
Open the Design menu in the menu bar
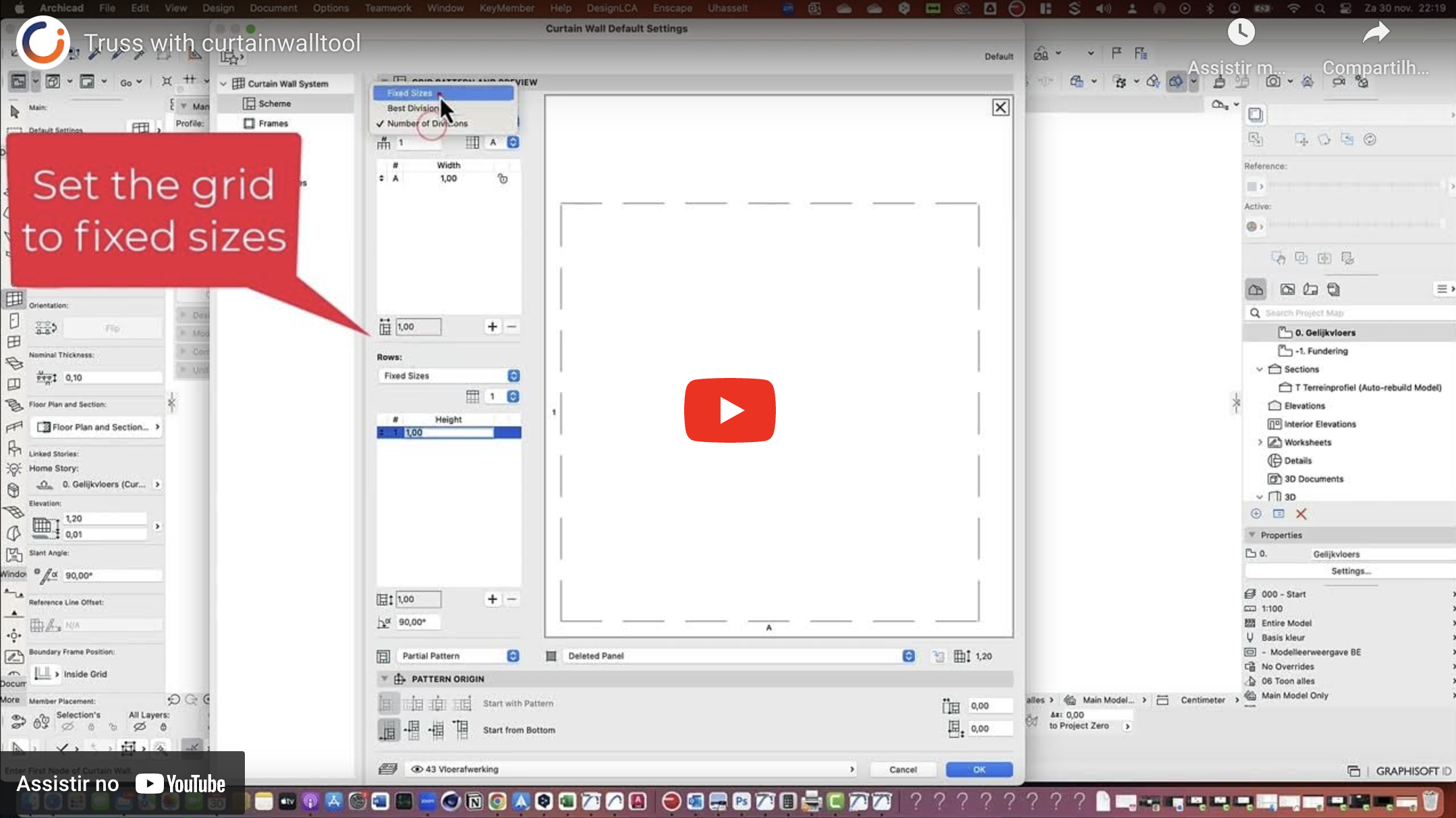point(218,8)
